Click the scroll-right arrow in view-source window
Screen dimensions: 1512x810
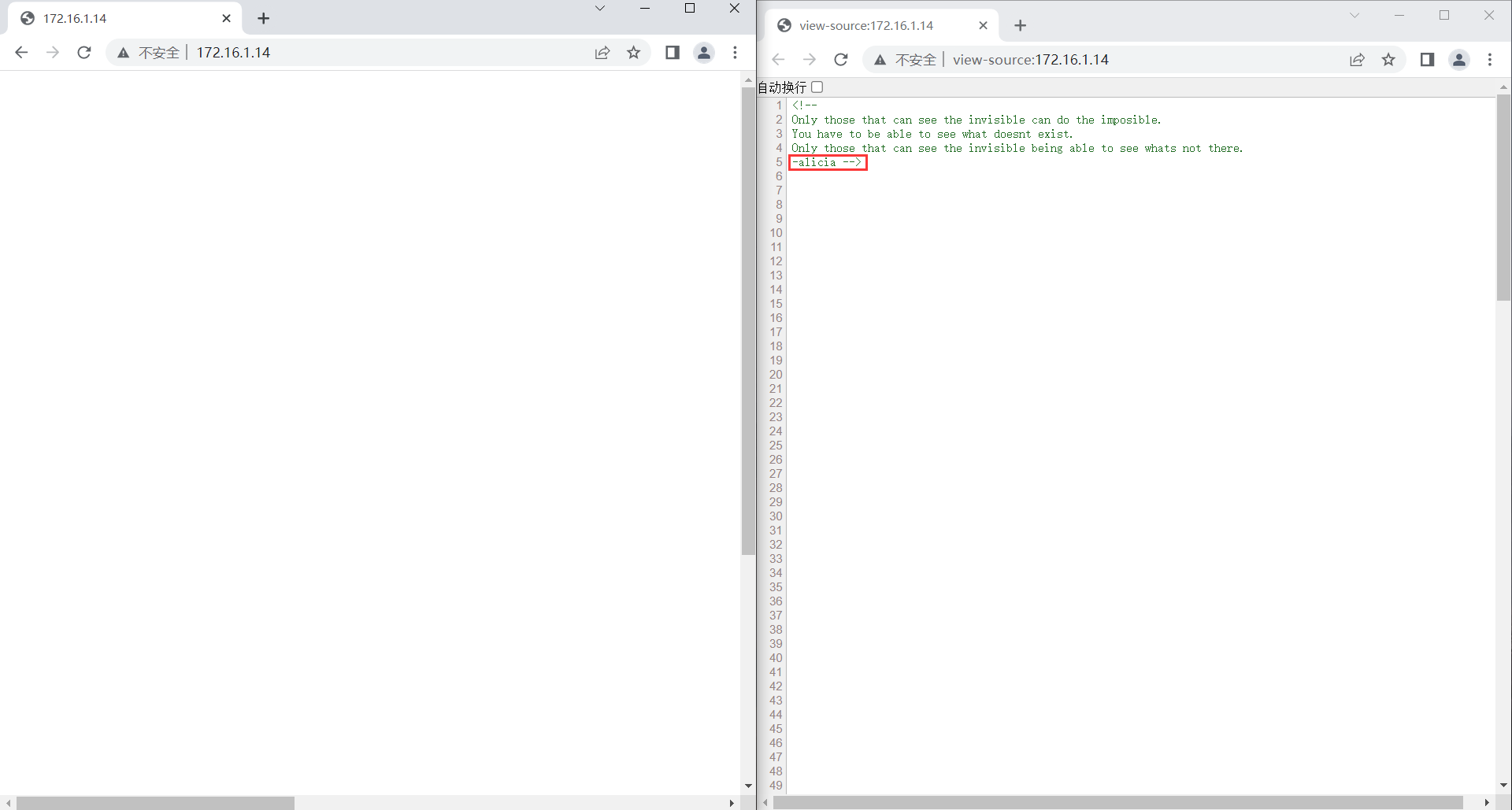click(1487, 803)
